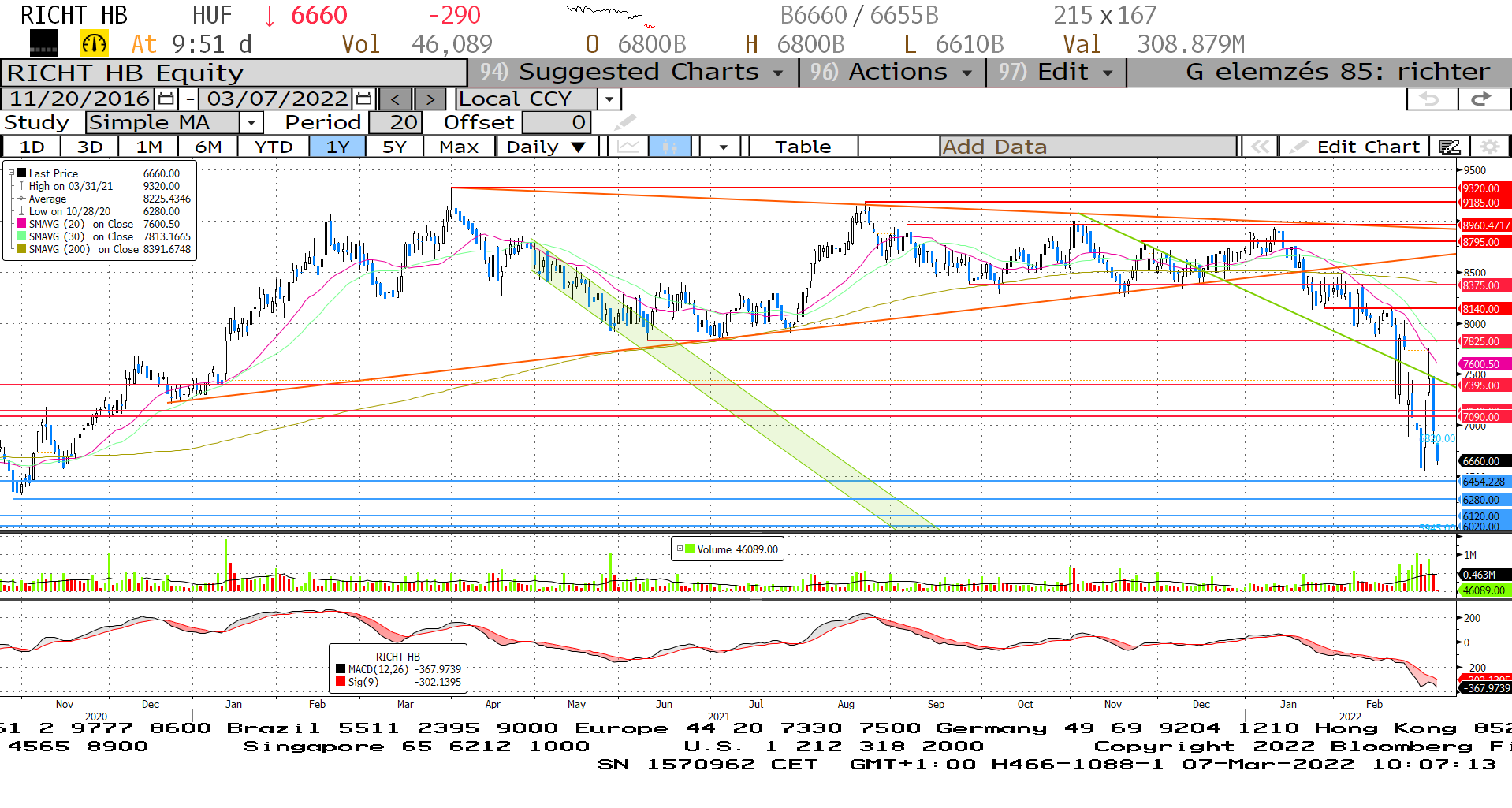Click the redo arrow button
The image size is (1512, 808).
point(1484,99)
